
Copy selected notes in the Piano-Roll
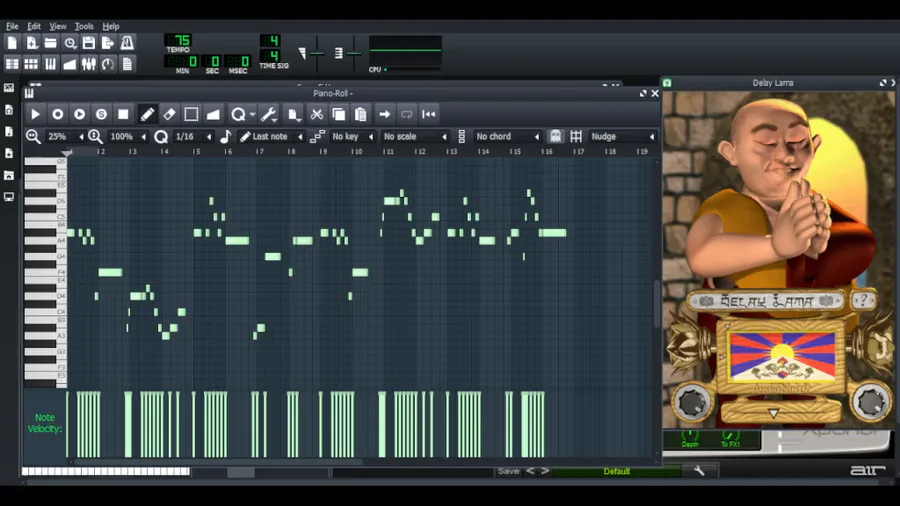tap(339, 114)
